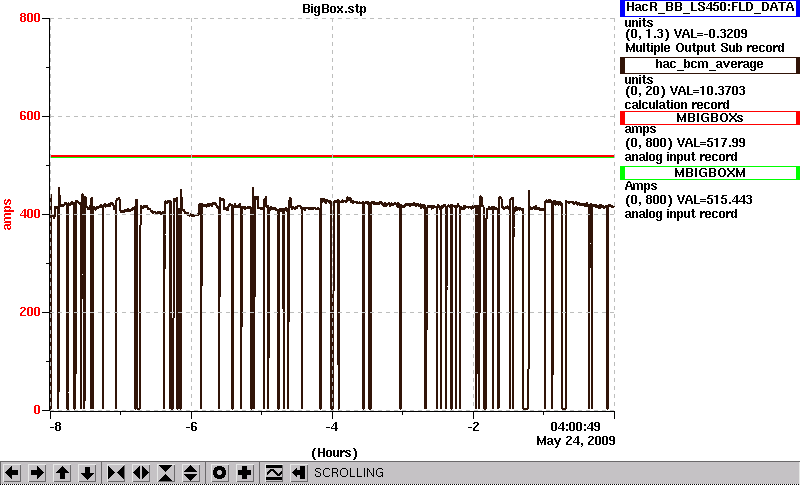Zoom out horizontally using outward-pointing diamond icon
800x485 pixels.
click(141, 473)
